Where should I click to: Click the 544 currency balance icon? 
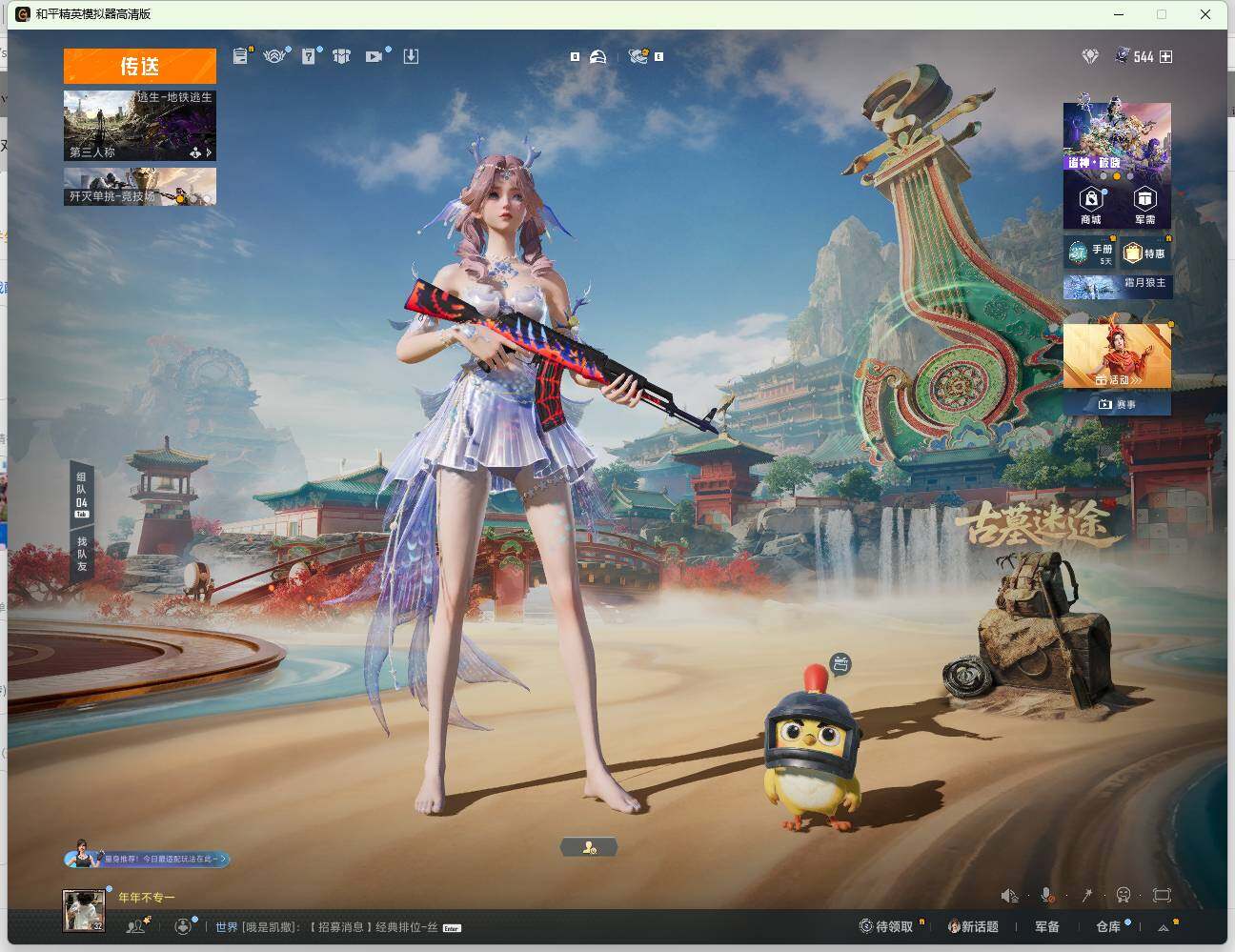click(x=1123, y=56)
